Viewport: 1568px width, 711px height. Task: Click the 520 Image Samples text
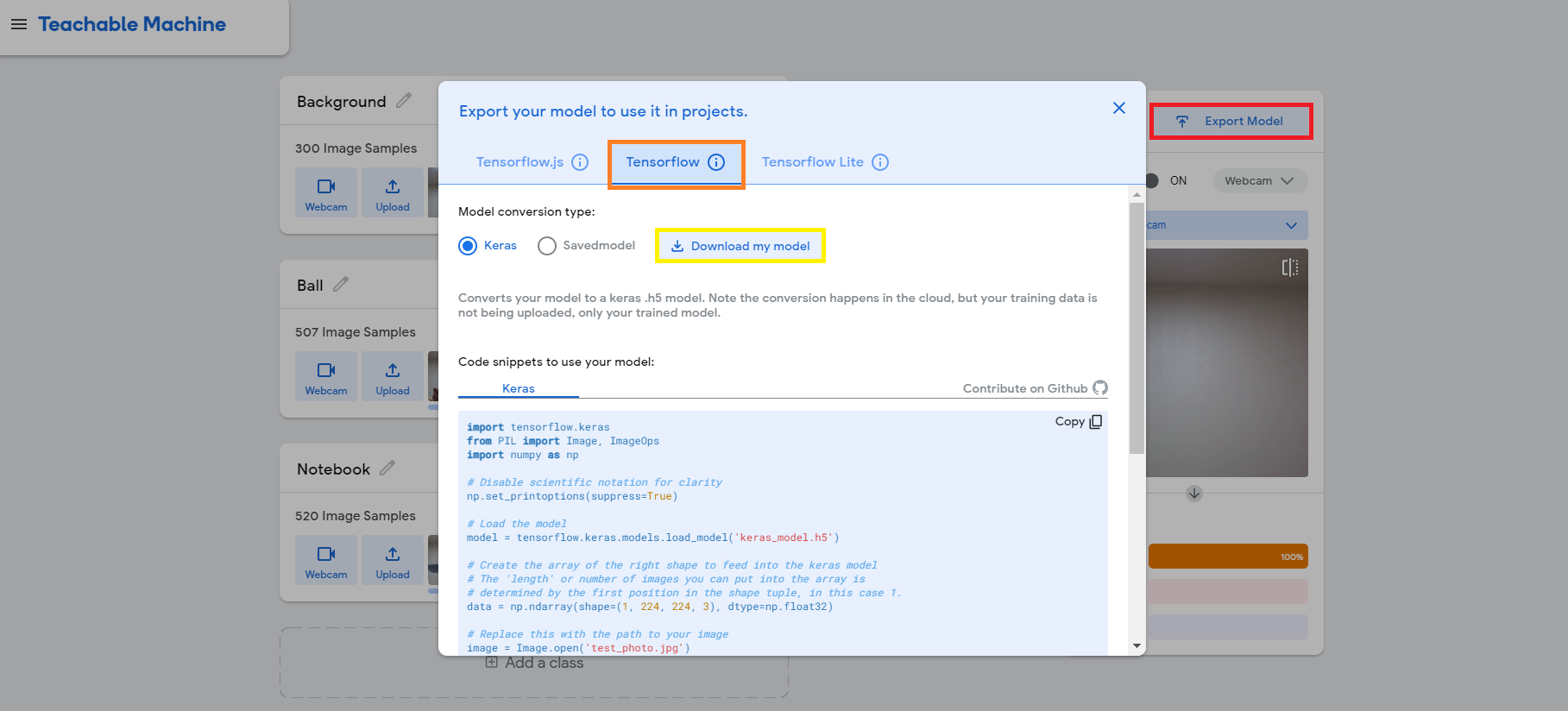click(356, 516)
